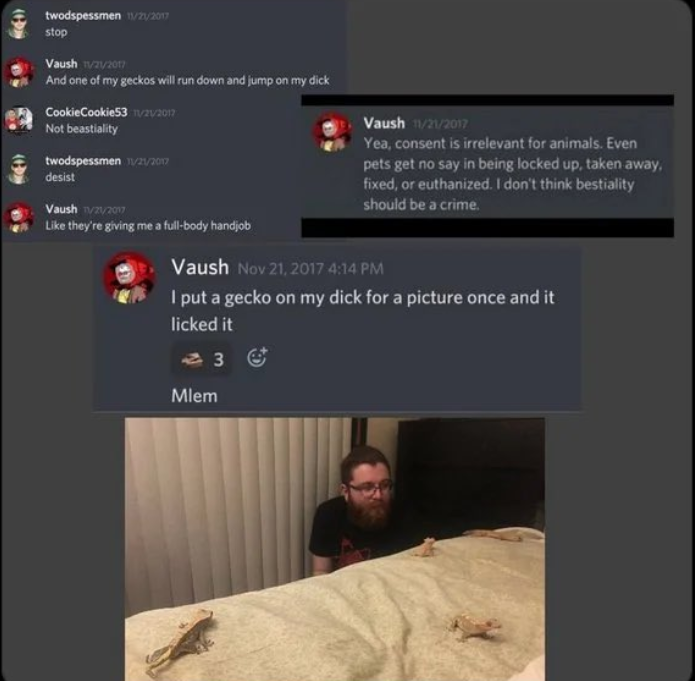The width and height of the screenshot is (695, 681).
Task: Click the "desist" message text
Action: click(x=60, y=177)
